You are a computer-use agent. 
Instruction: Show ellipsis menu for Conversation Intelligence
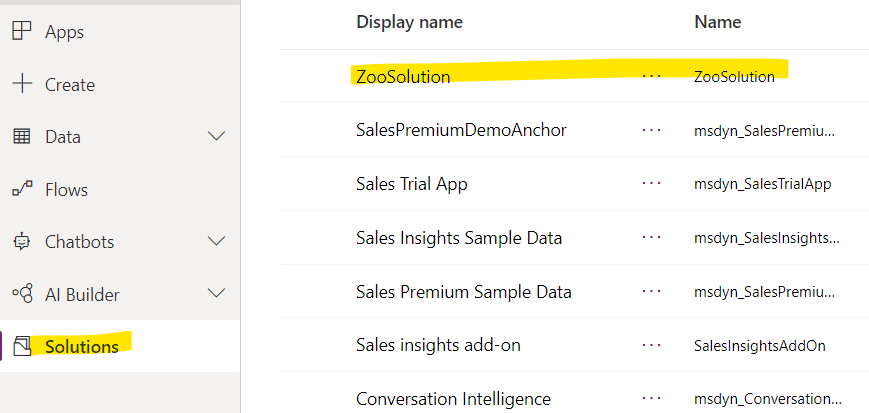(652, 399)
